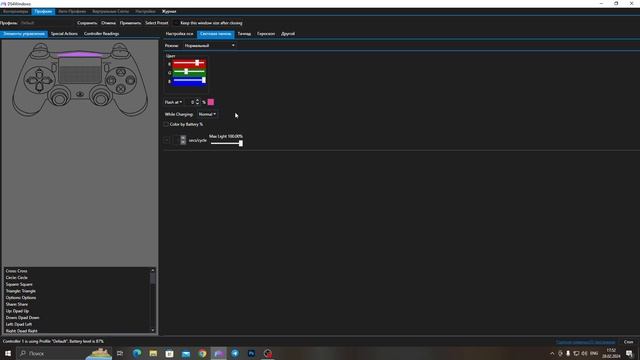Click the profile name field
The height and width of the screenshot is (360, 640).
tap(46, 23)
